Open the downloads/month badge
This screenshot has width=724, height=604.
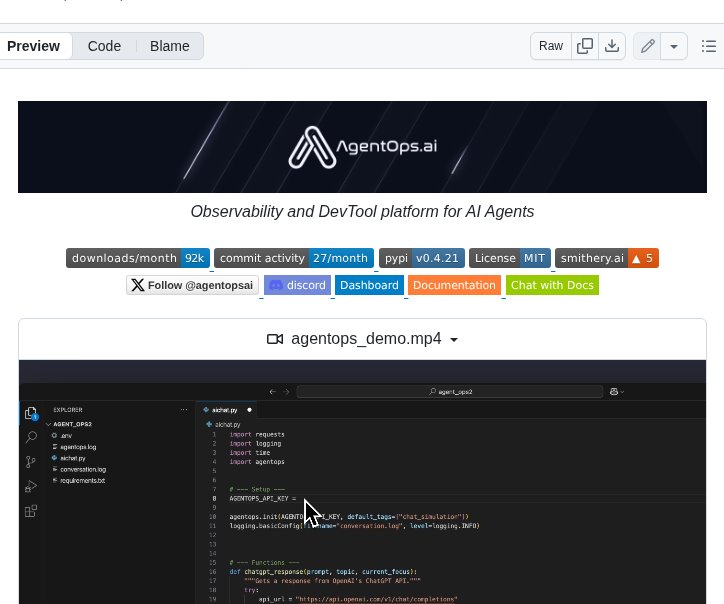click(138, 258)
